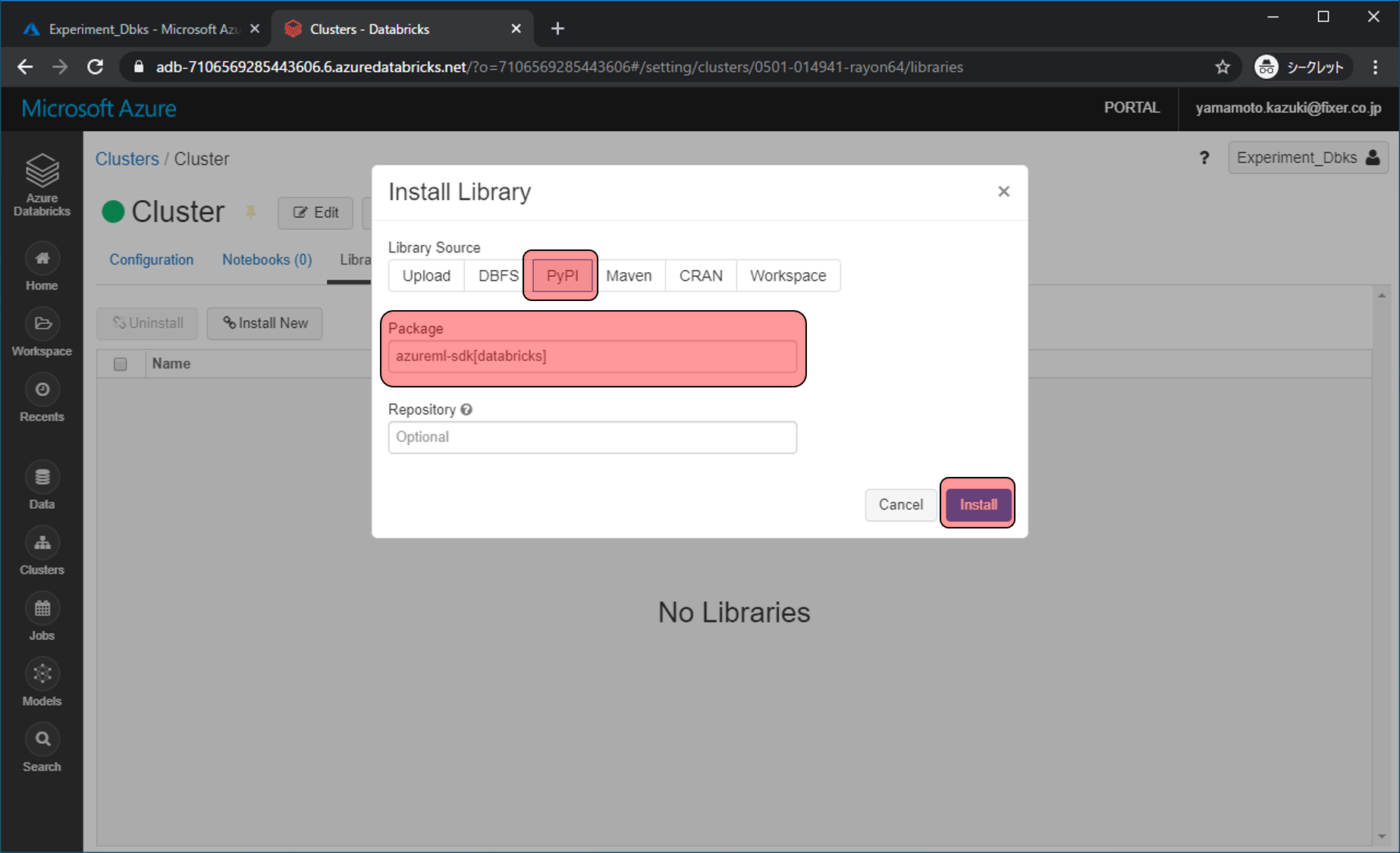View site lock icon information
The image size is (1400, 853).
click(x=138, y=67)
